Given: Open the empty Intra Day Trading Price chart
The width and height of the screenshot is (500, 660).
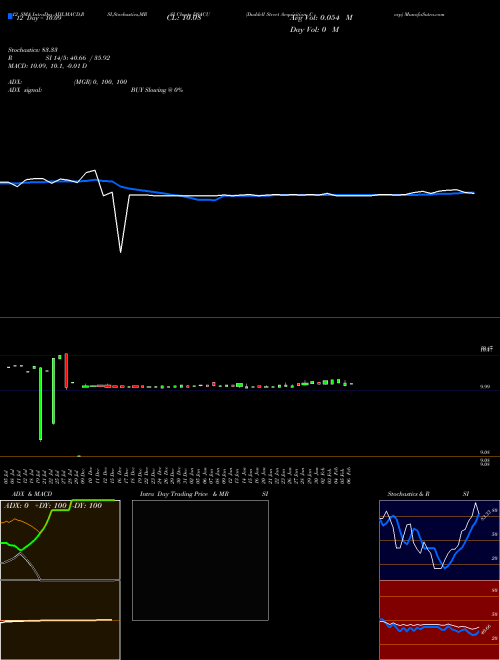Looking at the screenshot, I should [200, 560].
